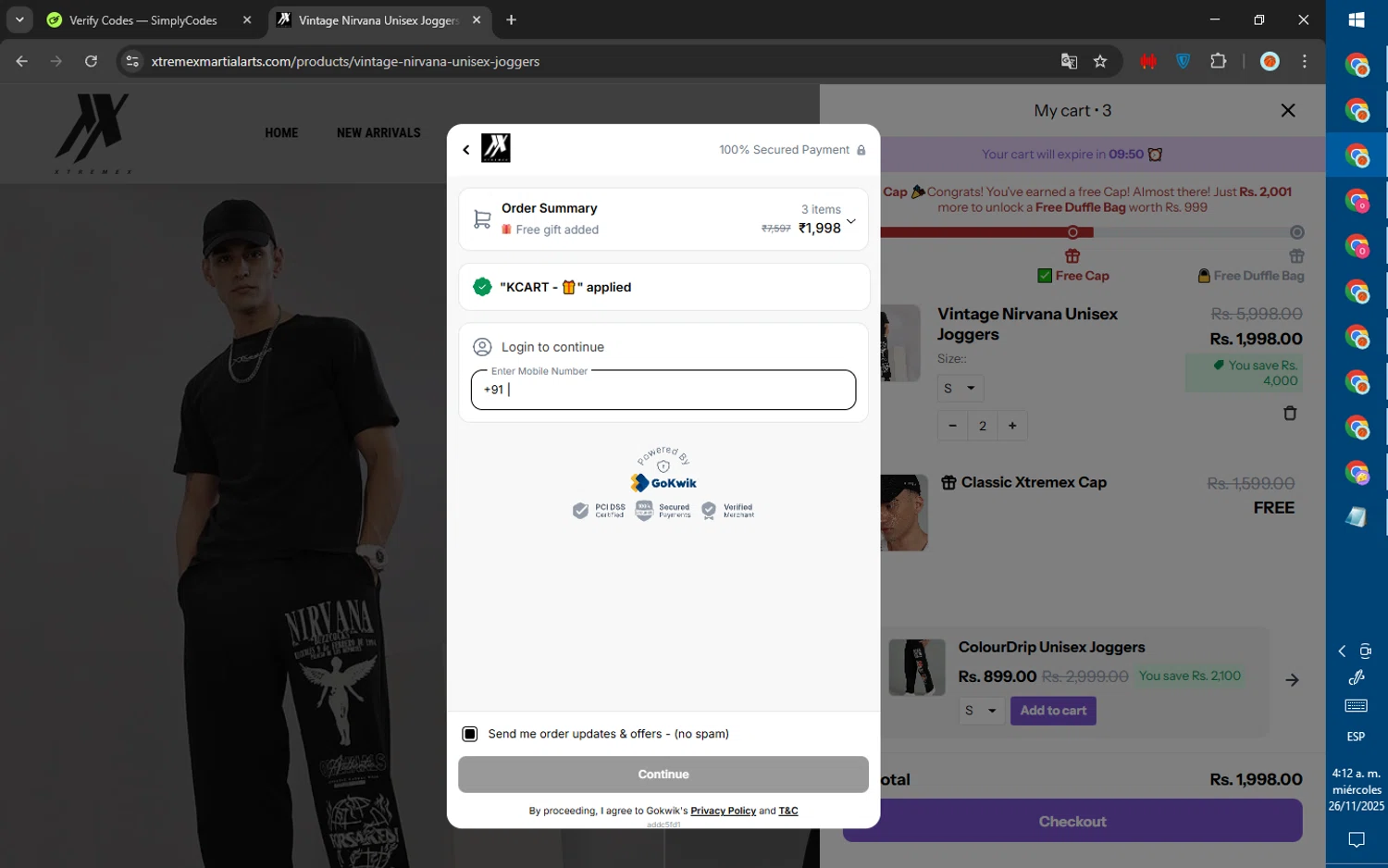The width and height of the screenshot is (1388, 868).
Task: Click the Vintage Nirvana Unisex Joggers title
Action: tap(1027, 324)
